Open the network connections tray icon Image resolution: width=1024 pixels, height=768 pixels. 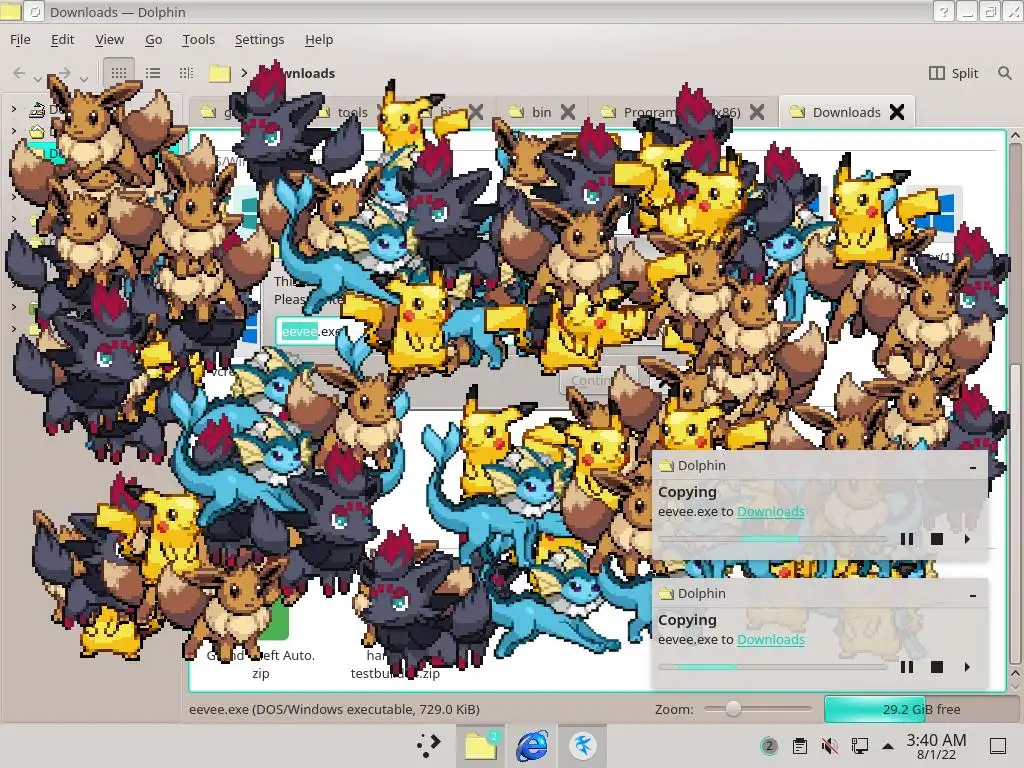tap(859, 746)
